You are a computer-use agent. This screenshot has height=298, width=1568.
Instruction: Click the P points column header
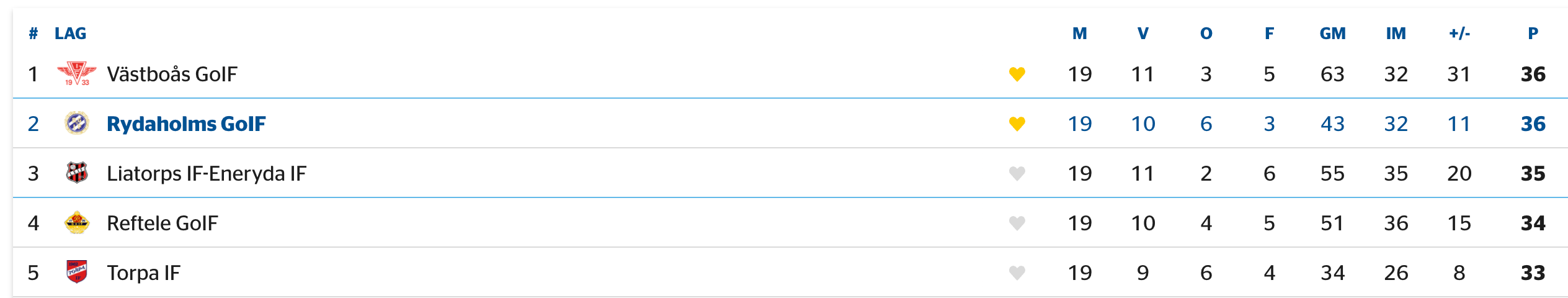pos(1533,34)
